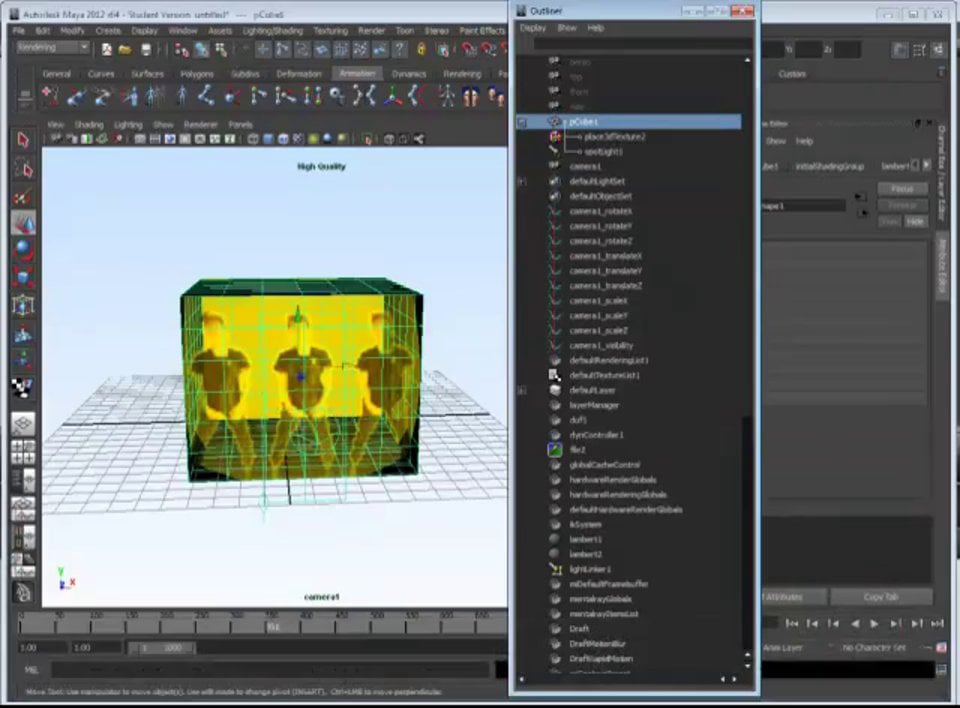960x708 pixels.
Task: Activate the Lasso select tool
Action: point(23,168)
